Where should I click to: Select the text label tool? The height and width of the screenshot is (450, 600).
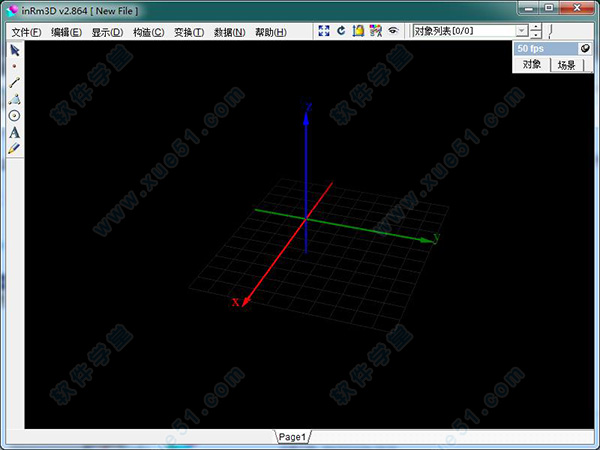pos(14,132)
